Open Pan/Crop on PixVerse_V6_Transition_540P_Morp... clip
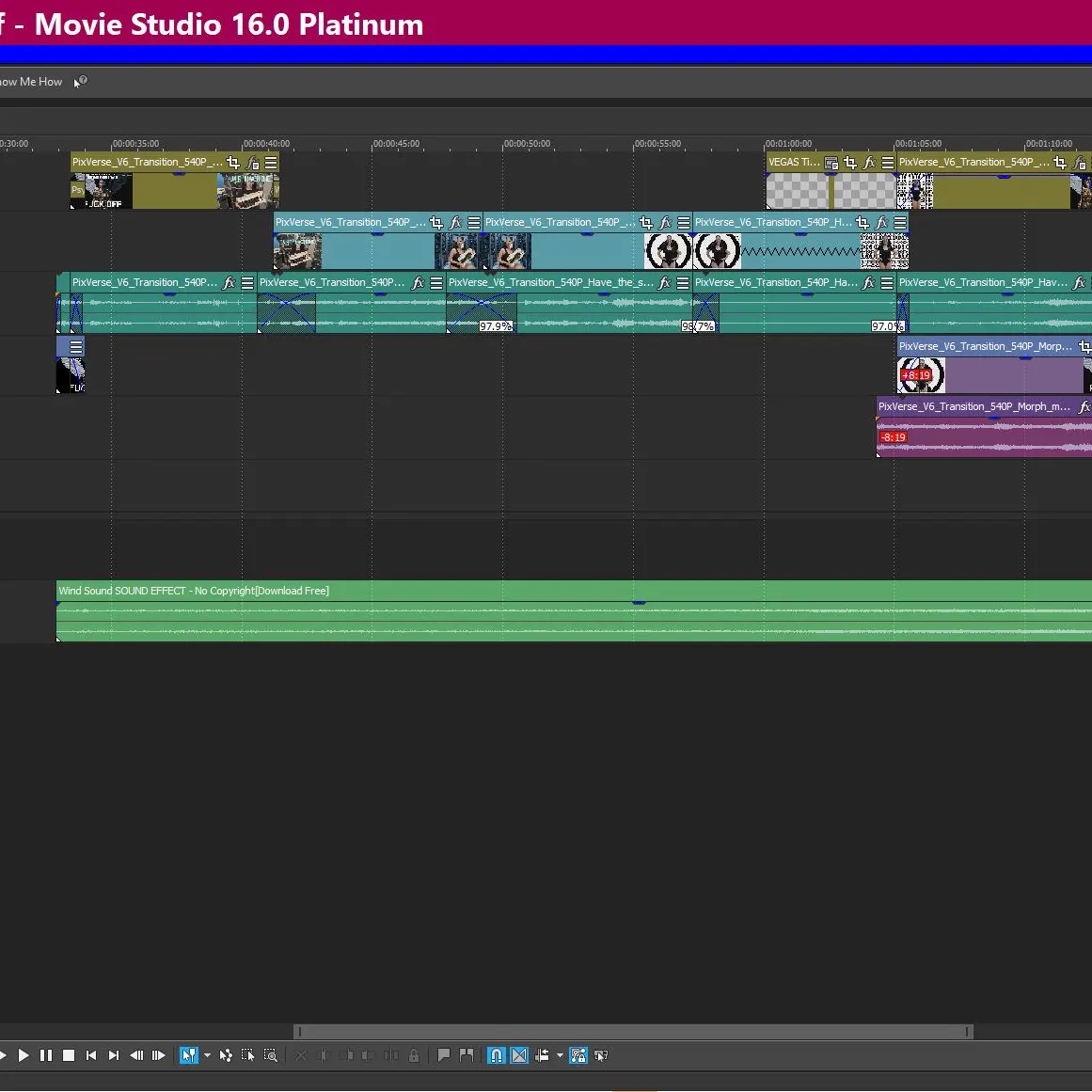The width and height of the screenshot is (1092, 1092). pos(1084,346)
